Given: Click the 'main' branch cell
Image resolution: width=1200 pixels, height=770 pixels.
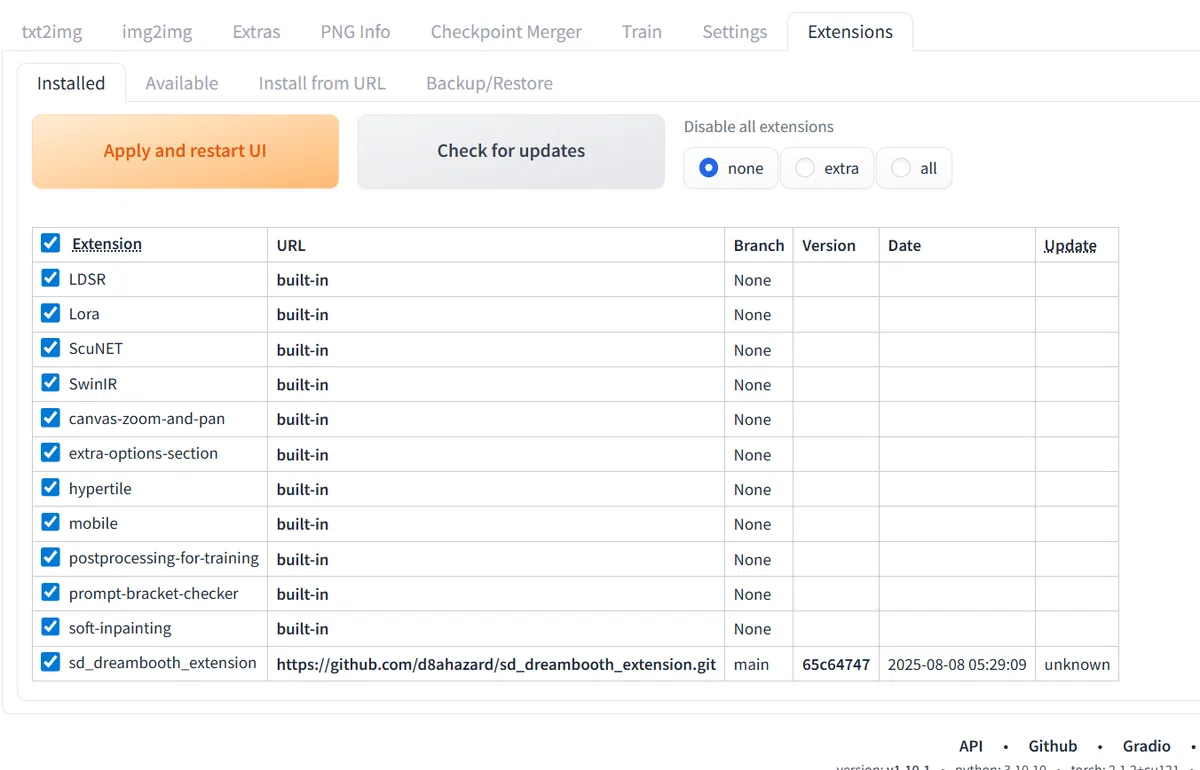Looking at the screenshot, I should (751, 664).
